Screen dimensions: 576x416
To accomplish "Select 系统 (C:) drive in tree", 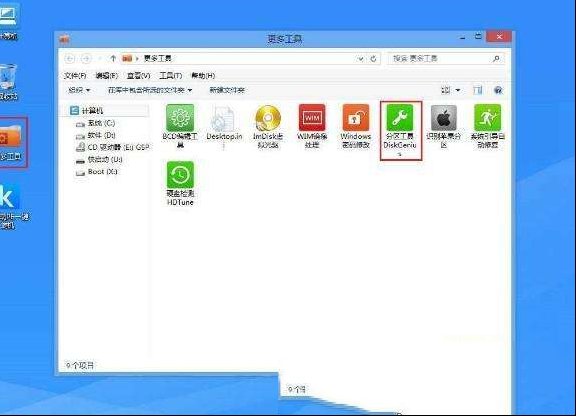I will coord(96,123).
